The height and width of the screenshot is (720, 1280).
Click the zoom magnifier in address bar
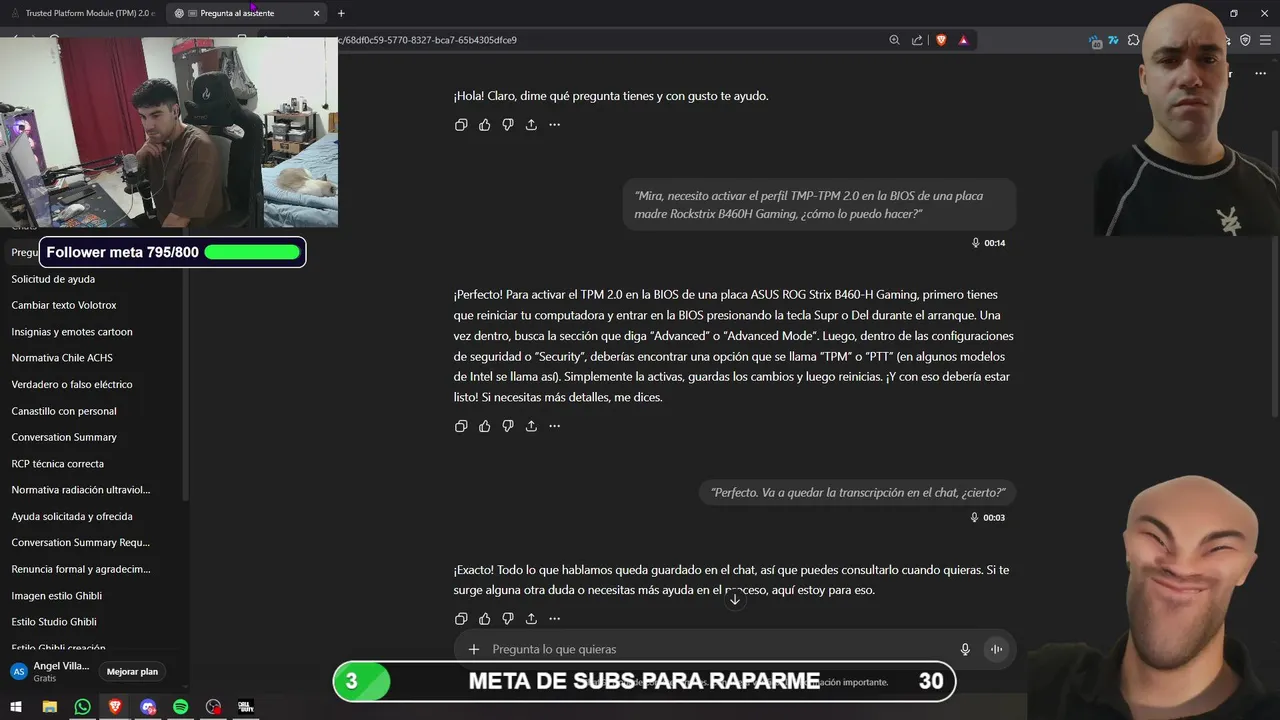point(894,40)
